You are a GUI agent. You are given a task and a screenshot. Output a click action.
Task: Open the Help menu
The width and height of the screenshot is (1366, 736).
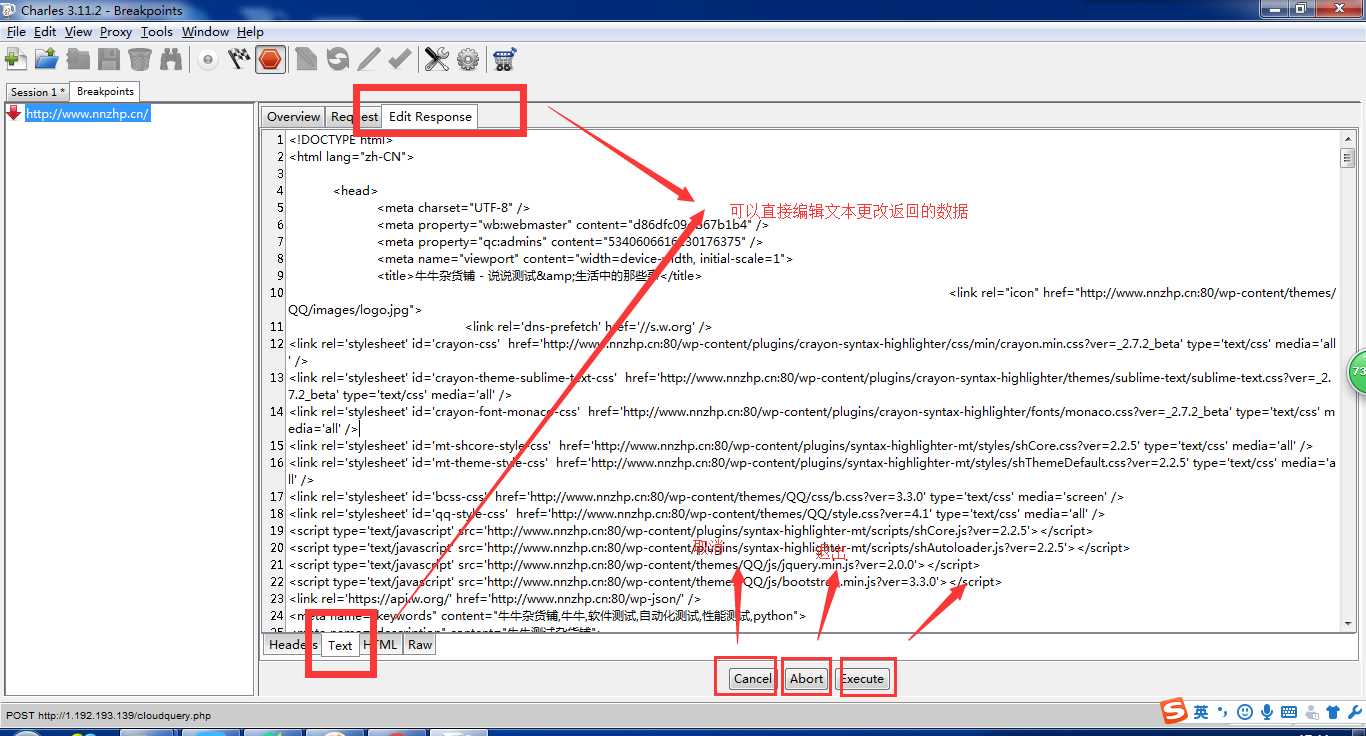pyautogui.click(x=250, y=32)
